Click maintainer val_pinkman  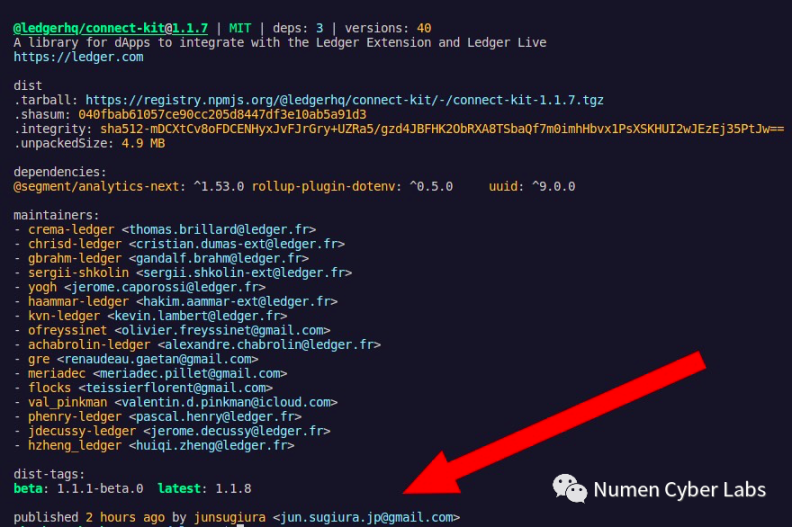(x=67, y=403)
